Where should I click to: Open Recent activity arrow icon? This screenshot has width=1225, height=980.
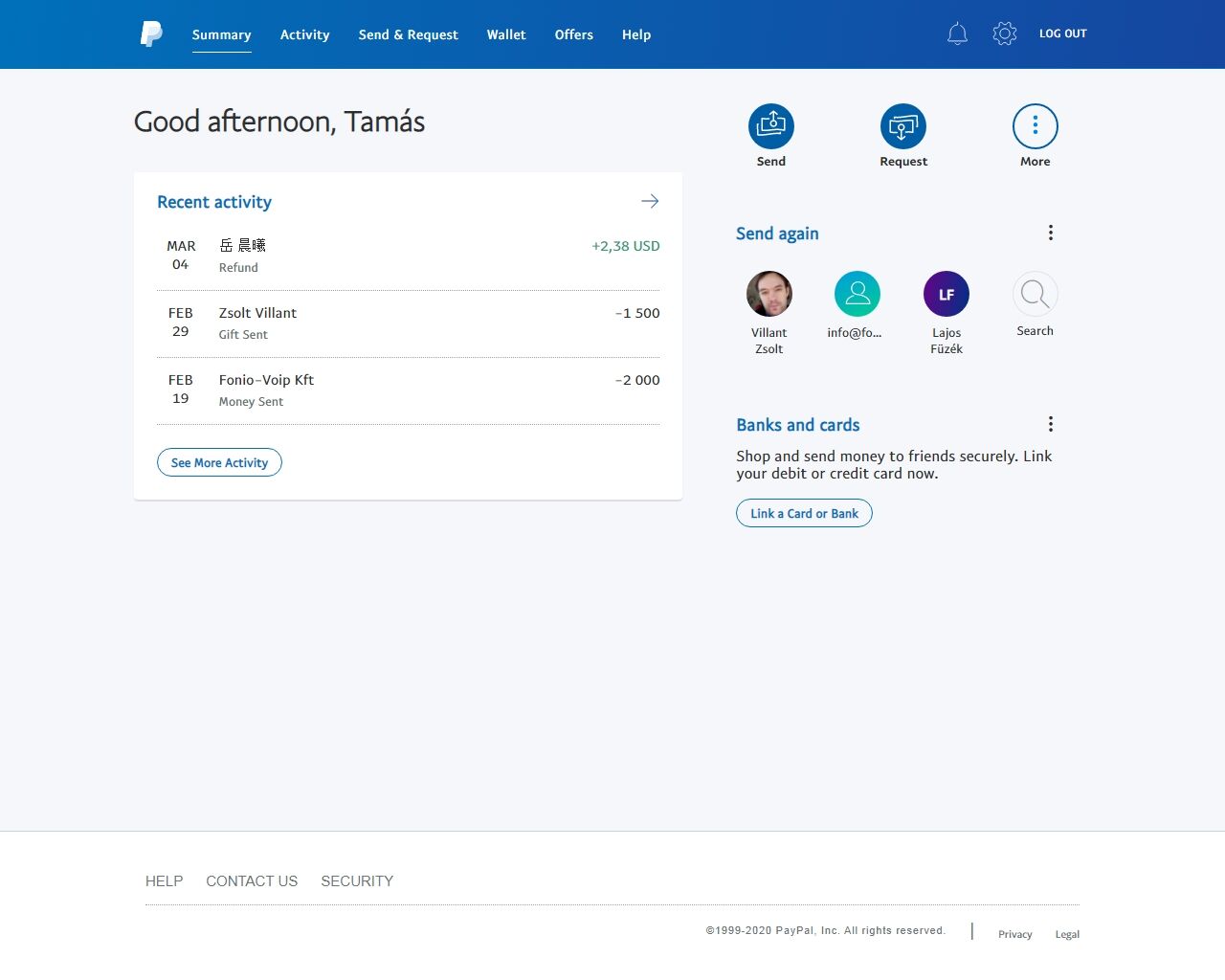tap(650, 201)
